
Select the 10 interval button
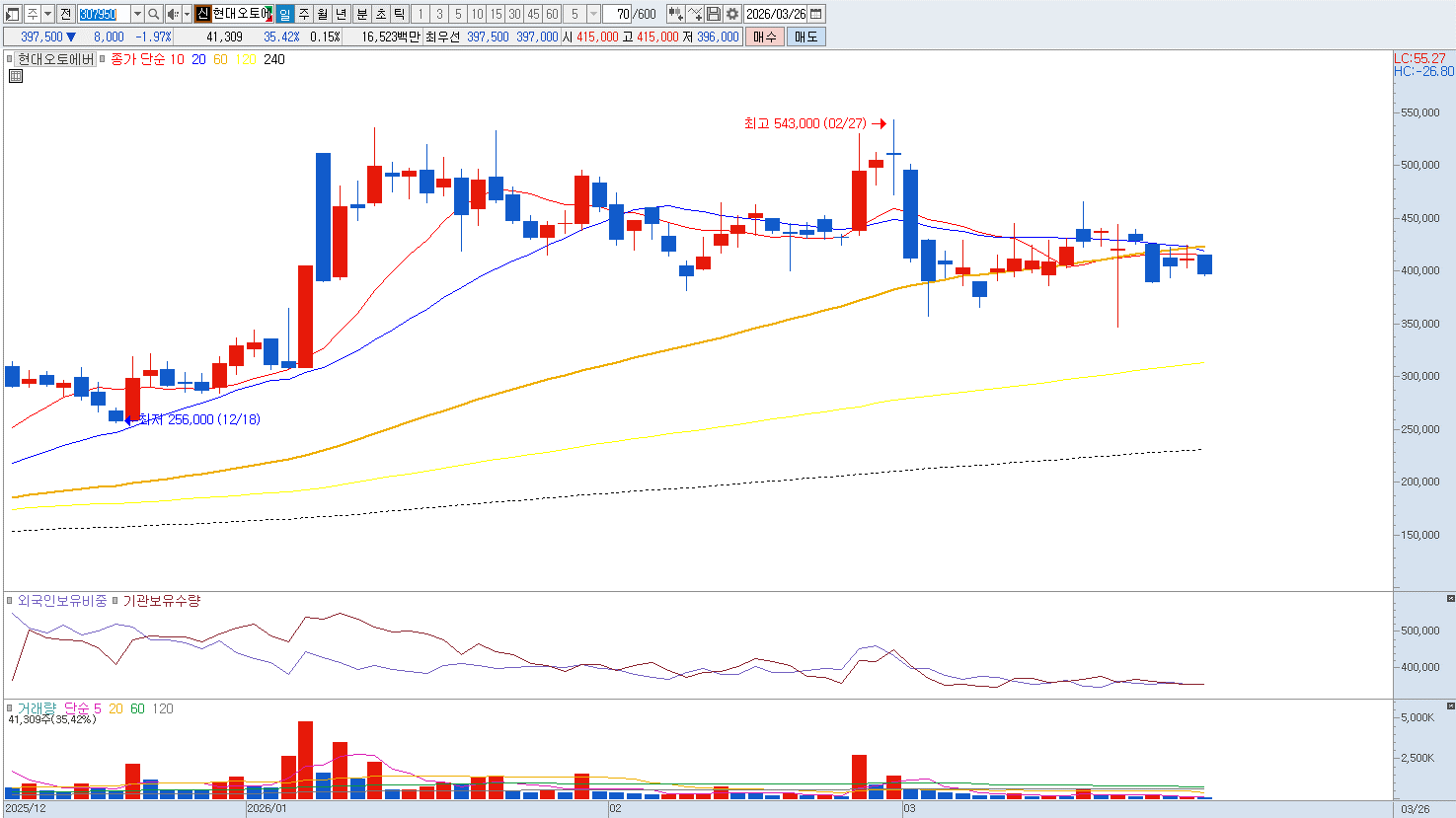click(478, 14)
